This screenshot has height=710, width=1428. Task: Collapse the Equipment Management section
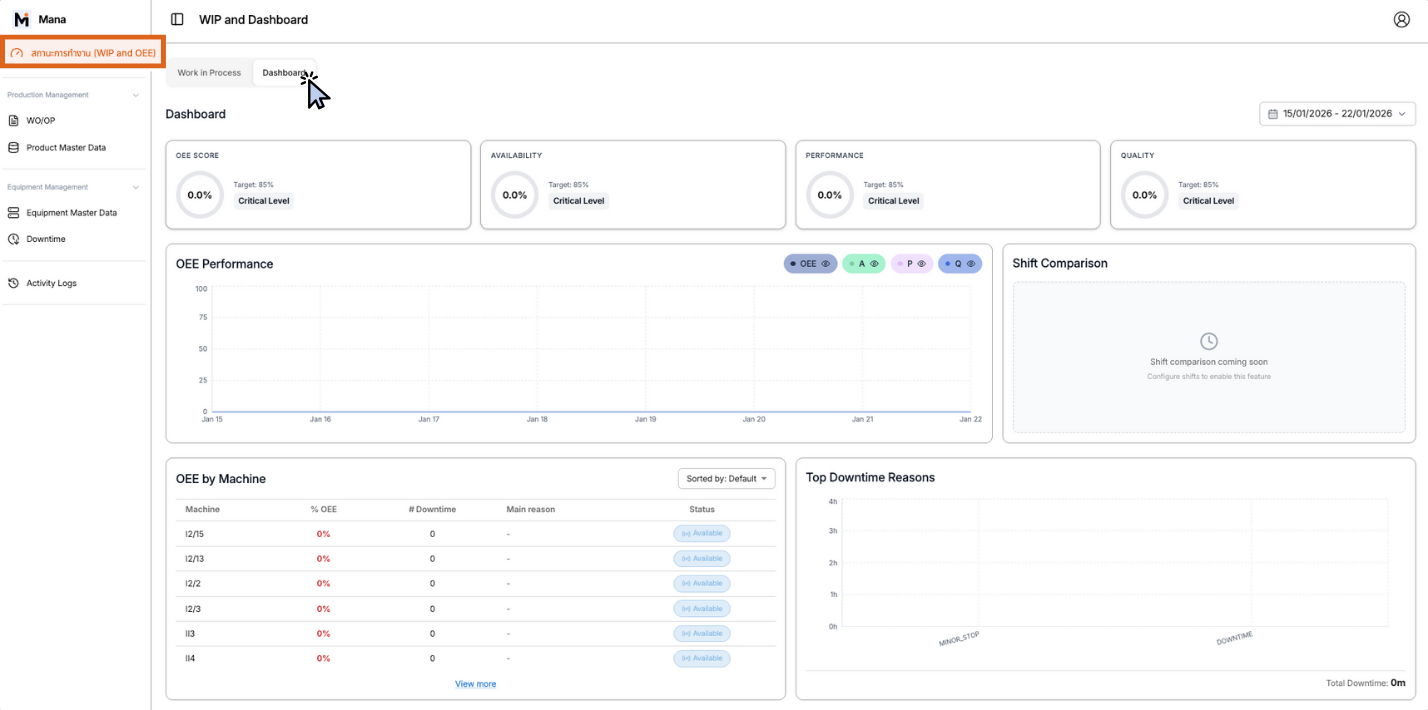pos(135,187)
